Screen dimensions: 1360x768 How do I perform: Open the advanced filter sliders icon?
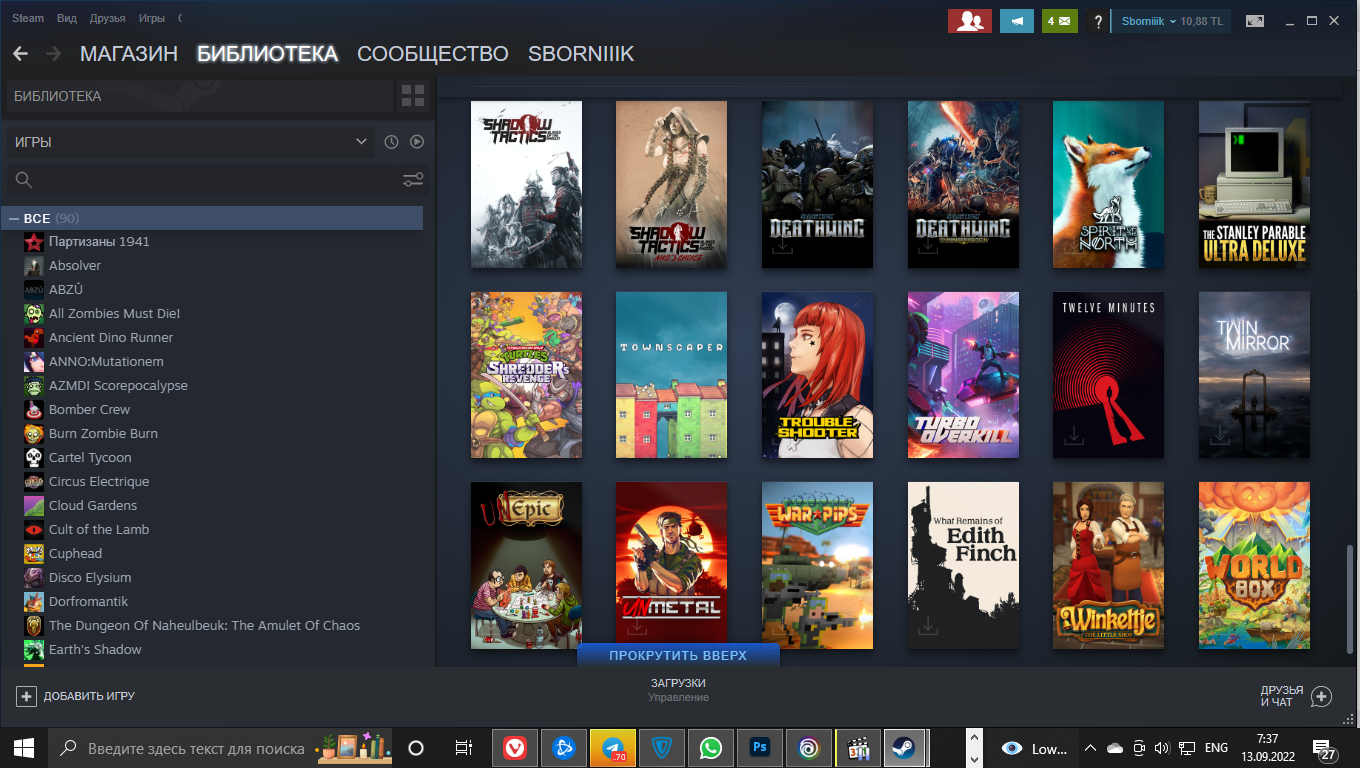point(413,180)
